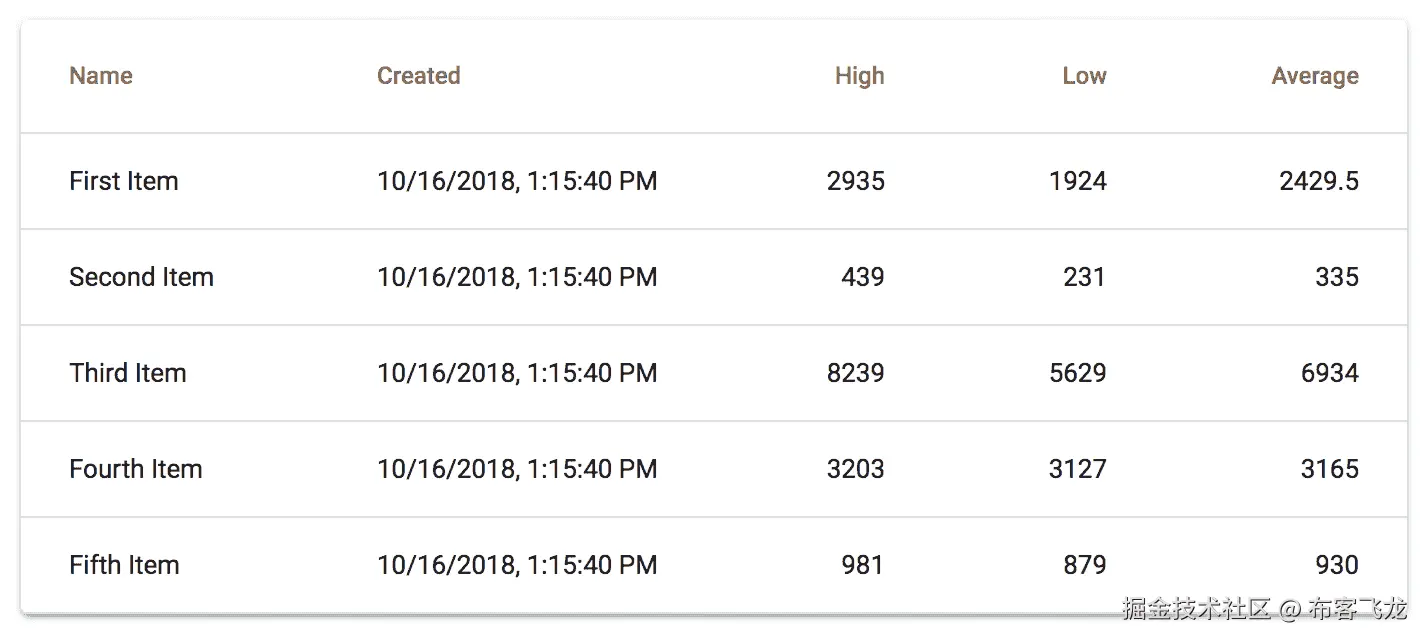
Task: Click the Low value 5629
Action: click(x=1077, y=373)
